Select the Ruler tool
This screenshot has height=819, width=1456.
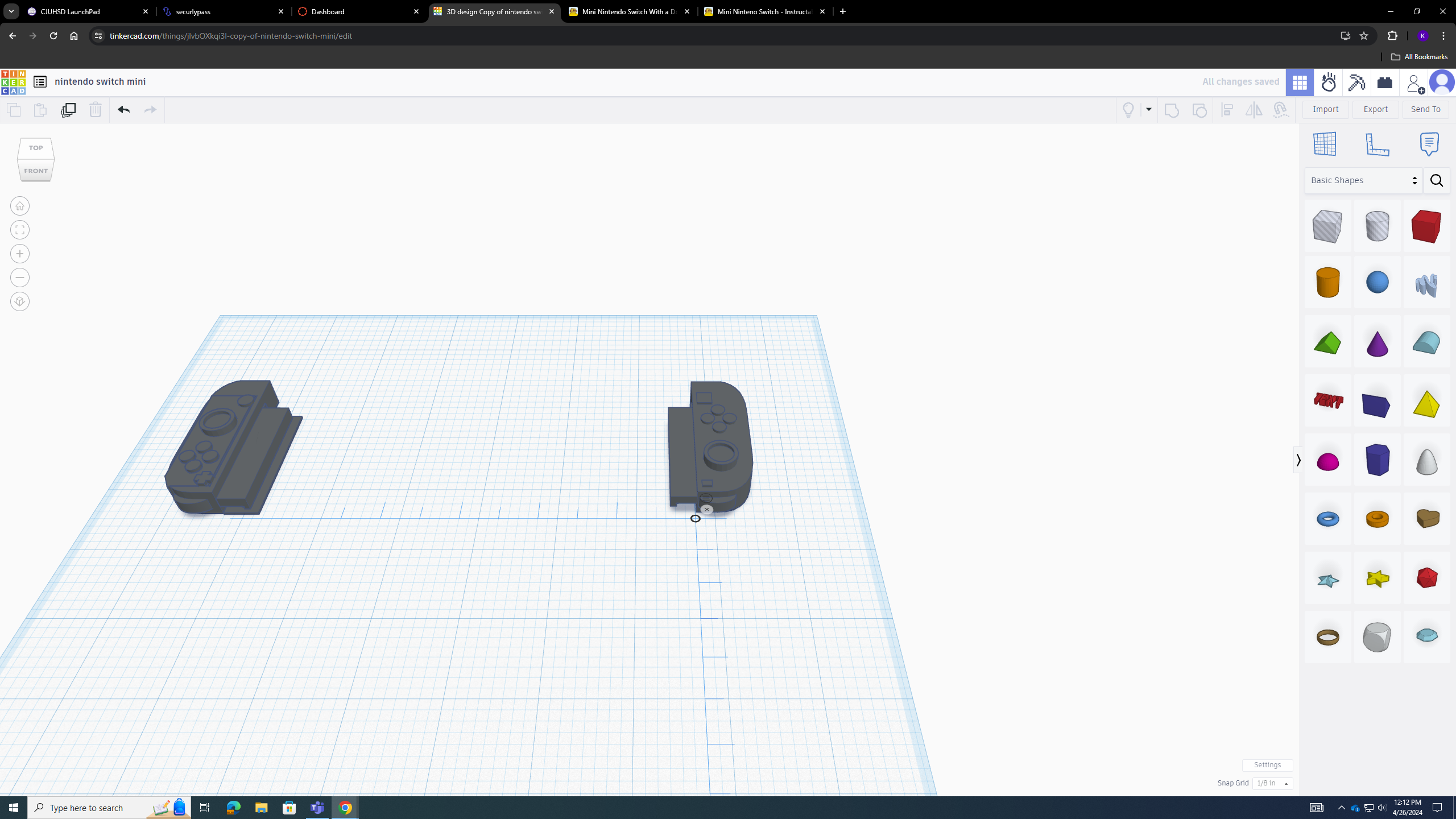coord(1377,144)
